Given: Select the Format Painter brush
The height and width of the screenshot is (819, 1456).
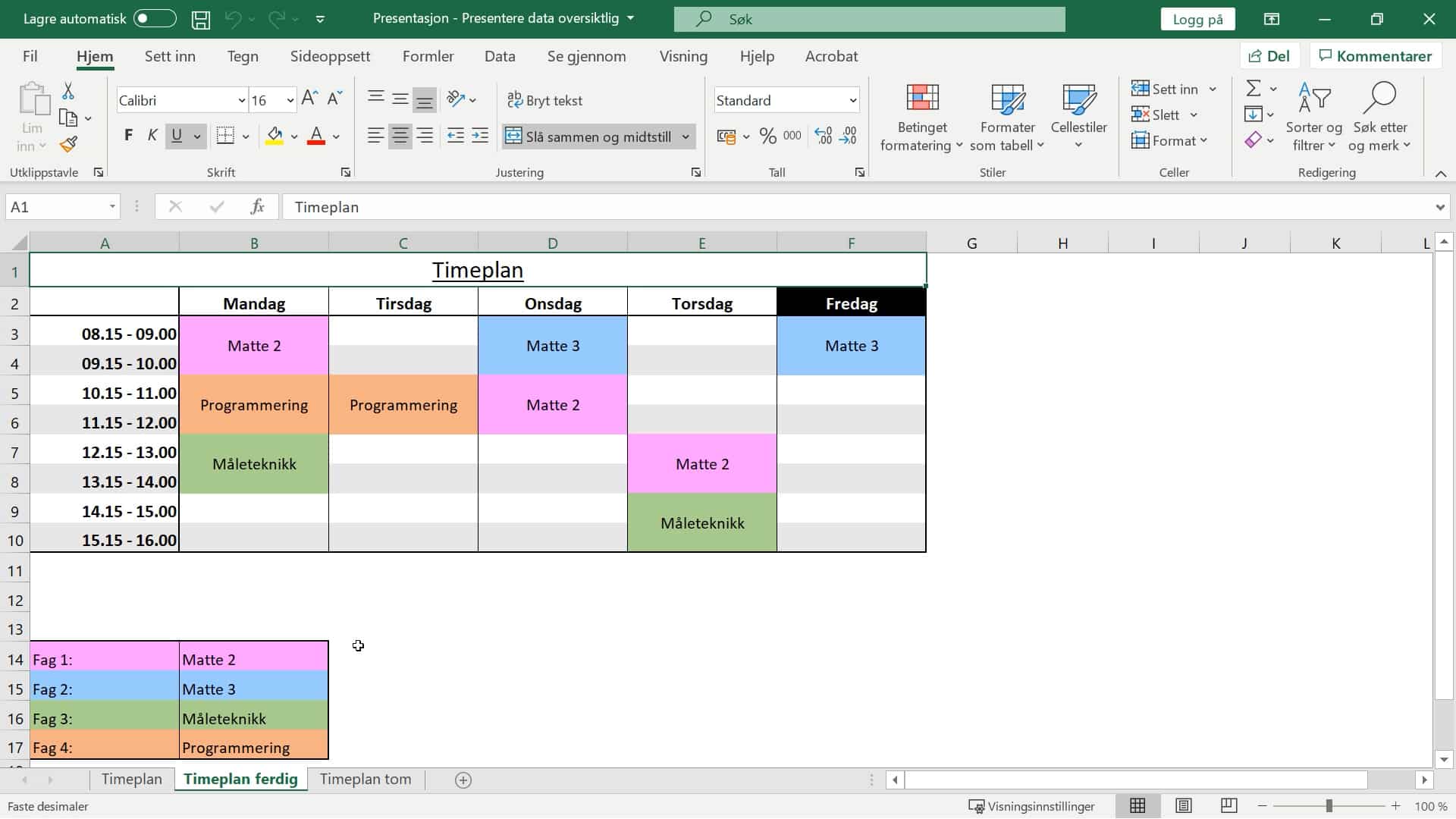Looking at the screenshot, I should 68,144.
